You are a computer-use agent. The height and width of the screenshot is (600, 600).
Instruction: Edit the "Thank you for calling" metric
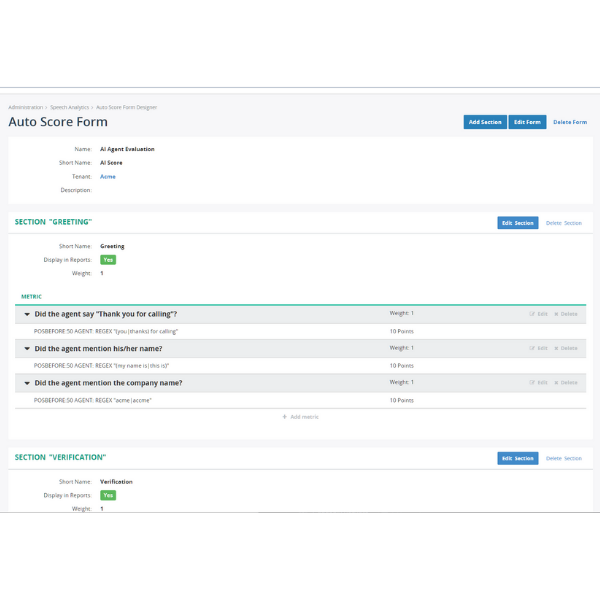click(538, 314)
